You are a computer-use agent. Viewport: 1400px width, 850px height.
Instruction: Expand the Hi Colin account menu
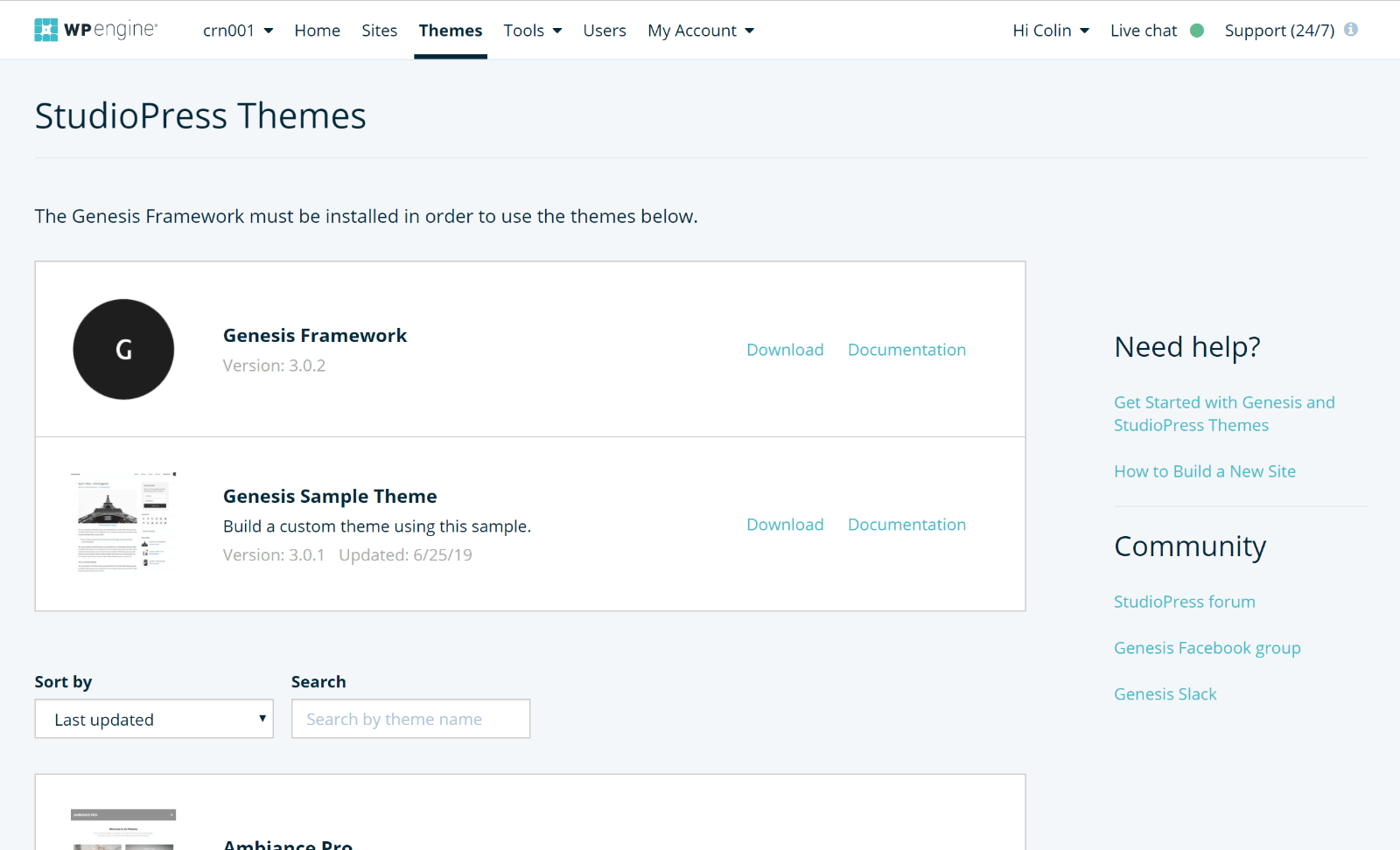point(1050,30)
